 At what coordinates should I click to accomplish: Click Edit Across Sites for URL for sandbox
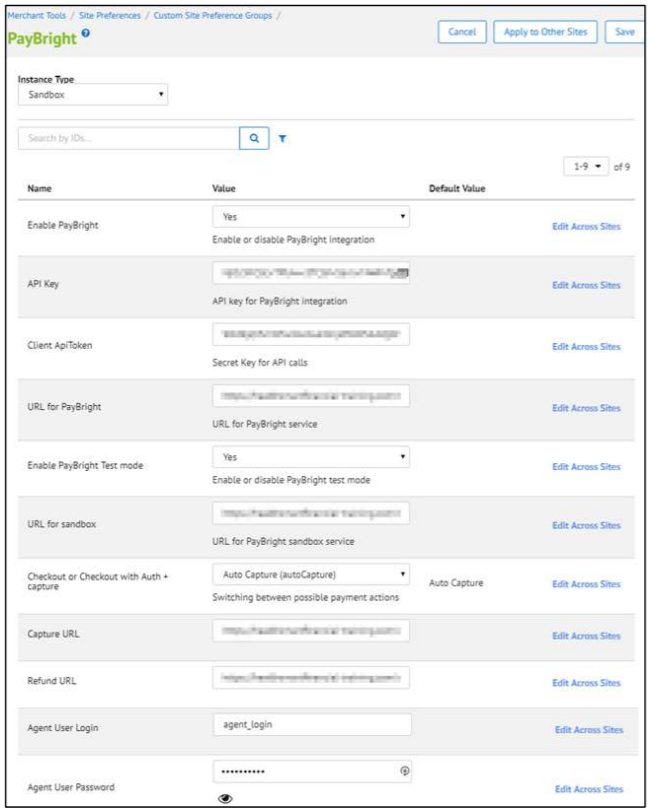click(x=586, y=525)
